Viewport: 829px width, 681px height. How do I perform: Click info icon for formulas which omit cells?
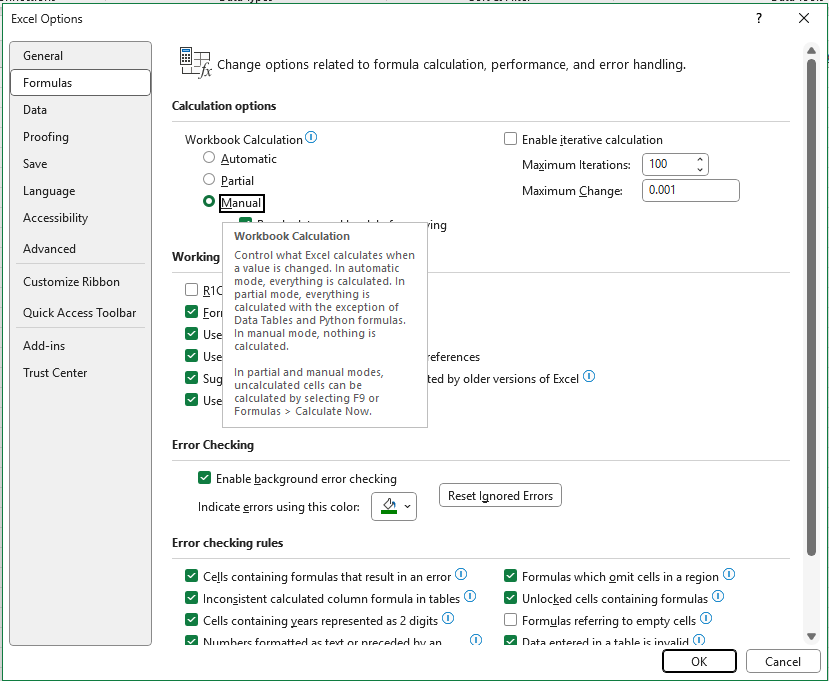tap(729, 574)
